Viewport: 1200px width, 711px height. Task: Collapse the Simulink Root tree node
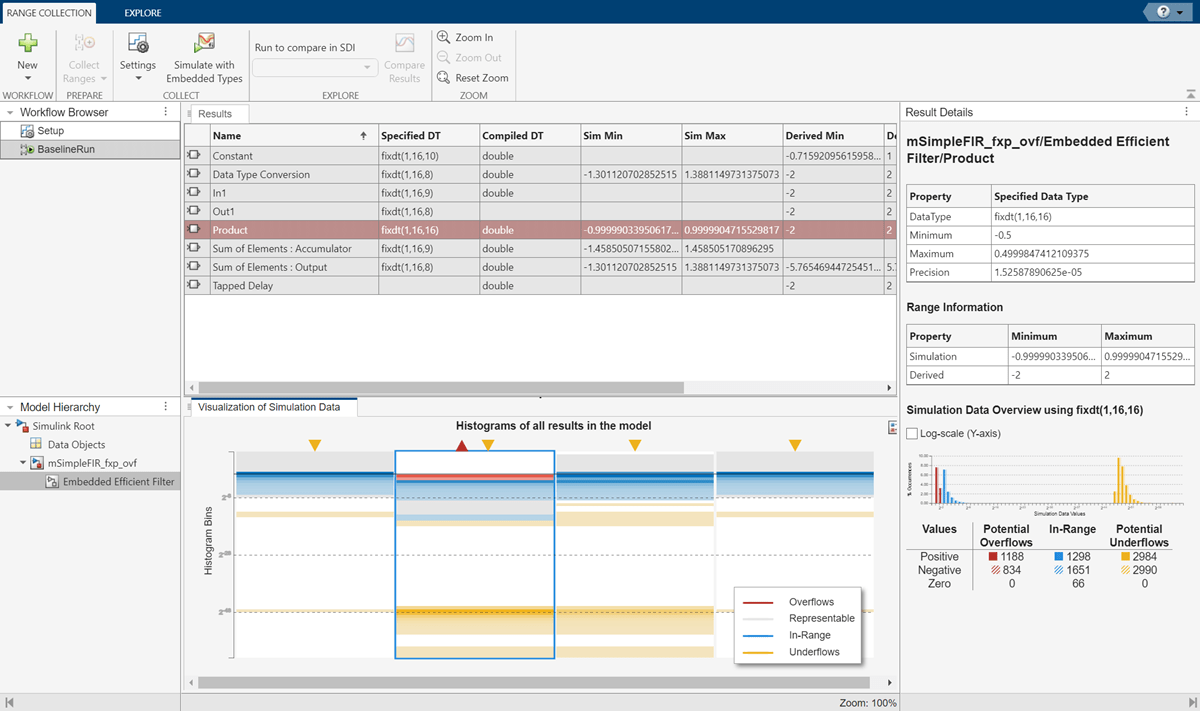(x=9, y=426)
